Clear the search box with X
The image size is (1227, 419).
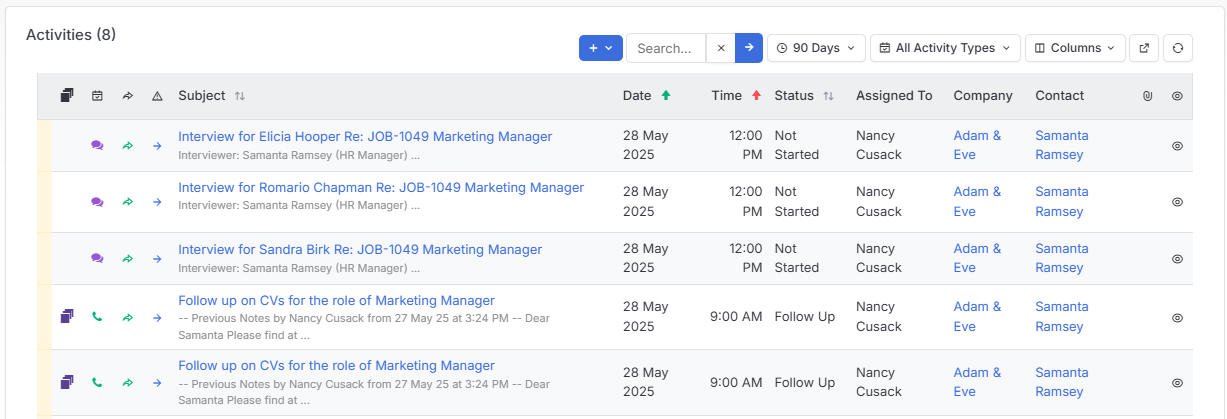[721, 48]
